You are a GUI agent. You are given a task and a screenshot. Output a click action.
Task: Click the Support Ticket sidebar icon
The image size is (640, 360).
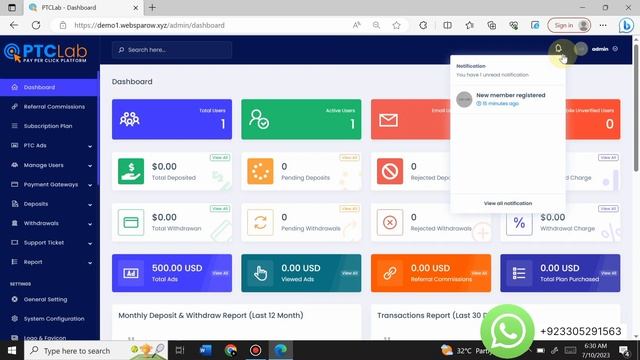(x=15, y=242)
